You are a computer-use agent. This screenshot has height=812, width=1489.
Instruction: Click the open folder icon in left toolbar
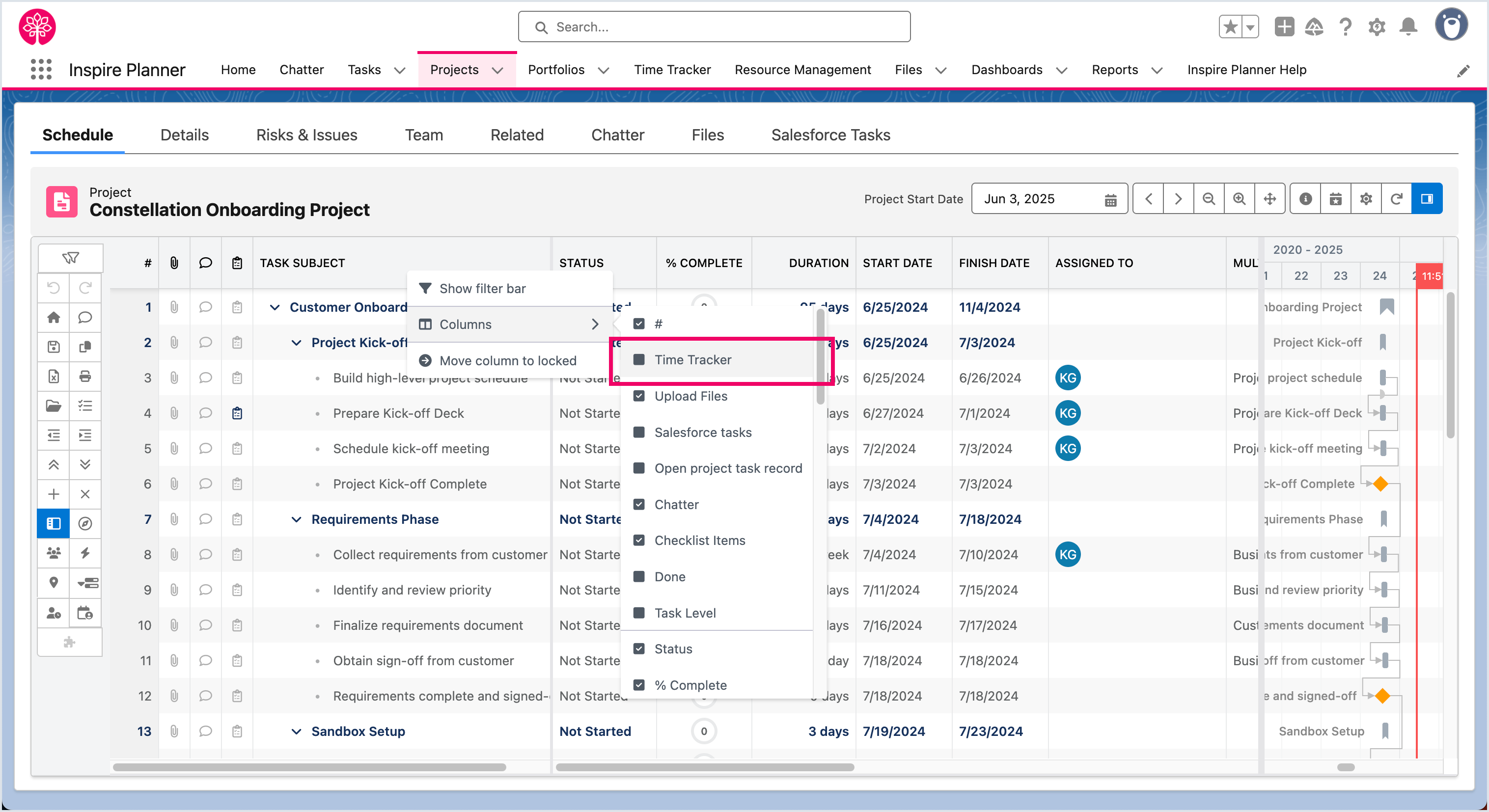point(54,406)
